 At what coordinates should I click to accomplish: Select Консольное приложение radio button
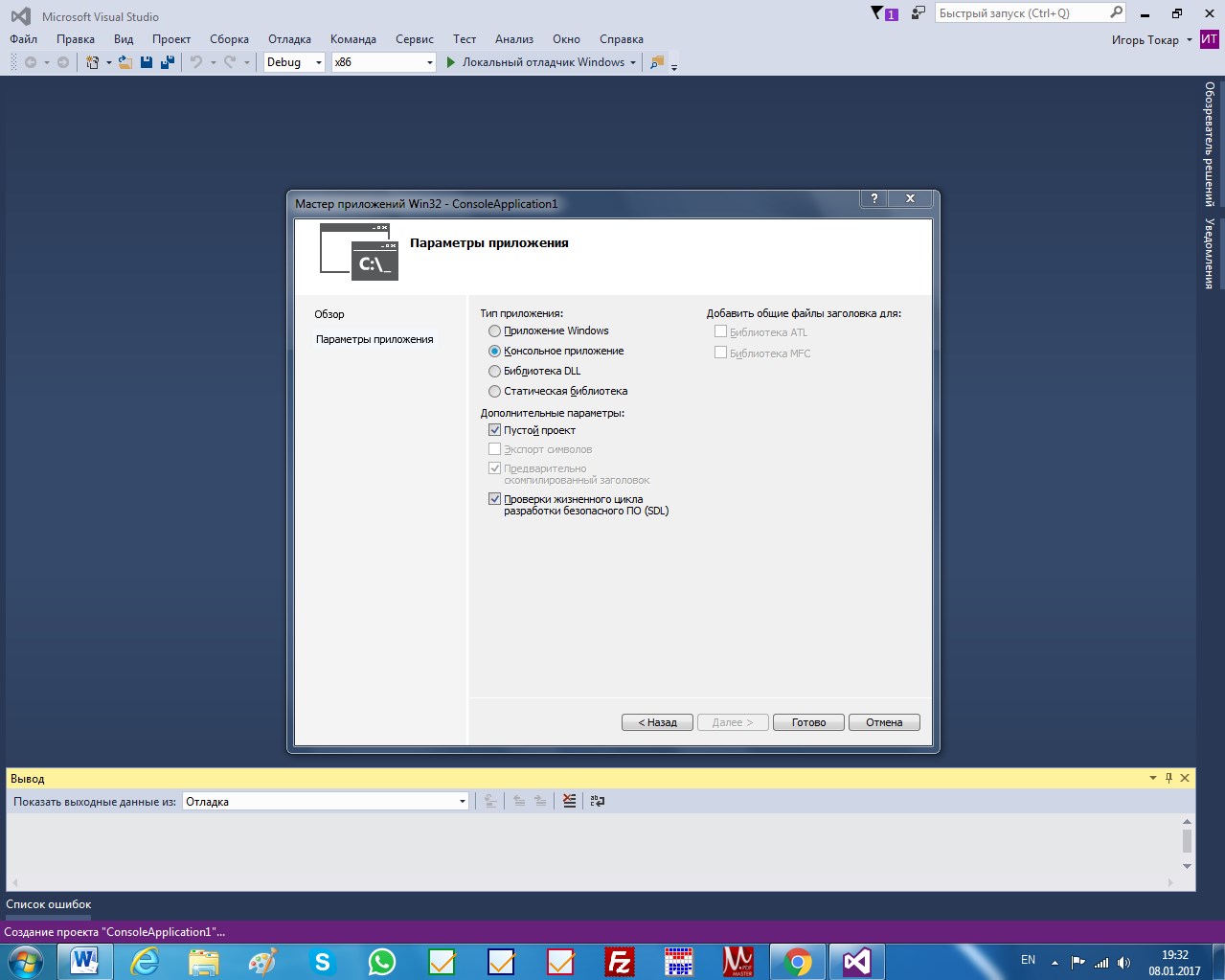click(494, 351)
